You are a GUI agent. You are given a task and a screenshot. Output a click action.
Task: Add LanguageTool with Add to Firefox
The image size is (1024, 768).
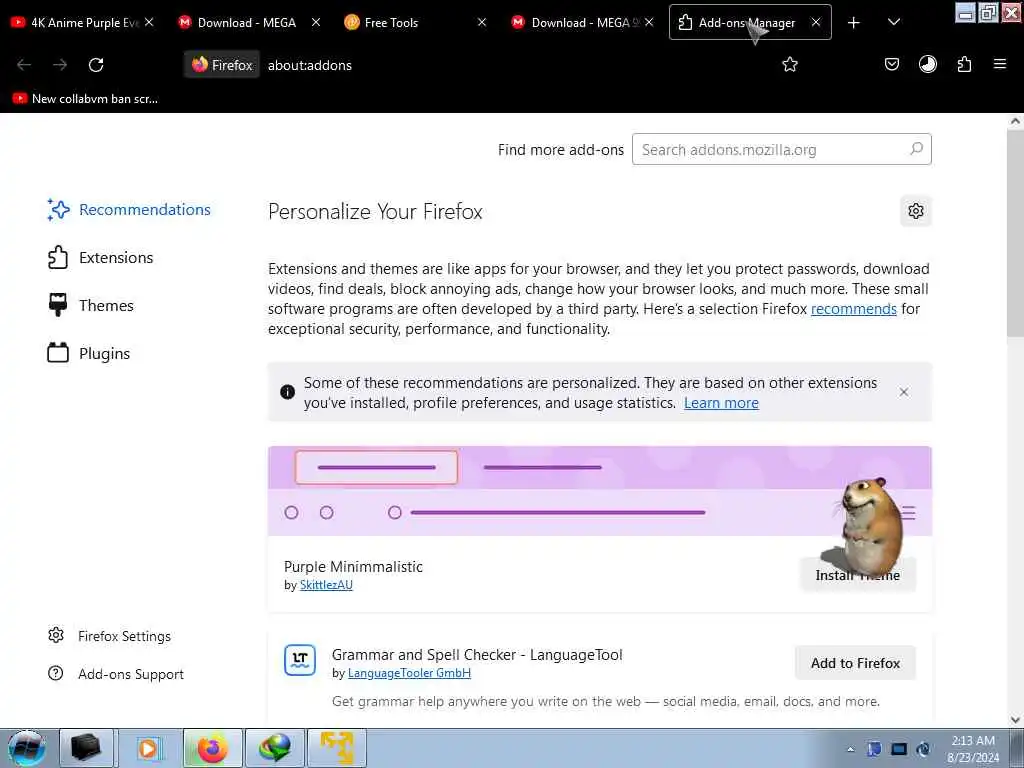pos(855,663)
